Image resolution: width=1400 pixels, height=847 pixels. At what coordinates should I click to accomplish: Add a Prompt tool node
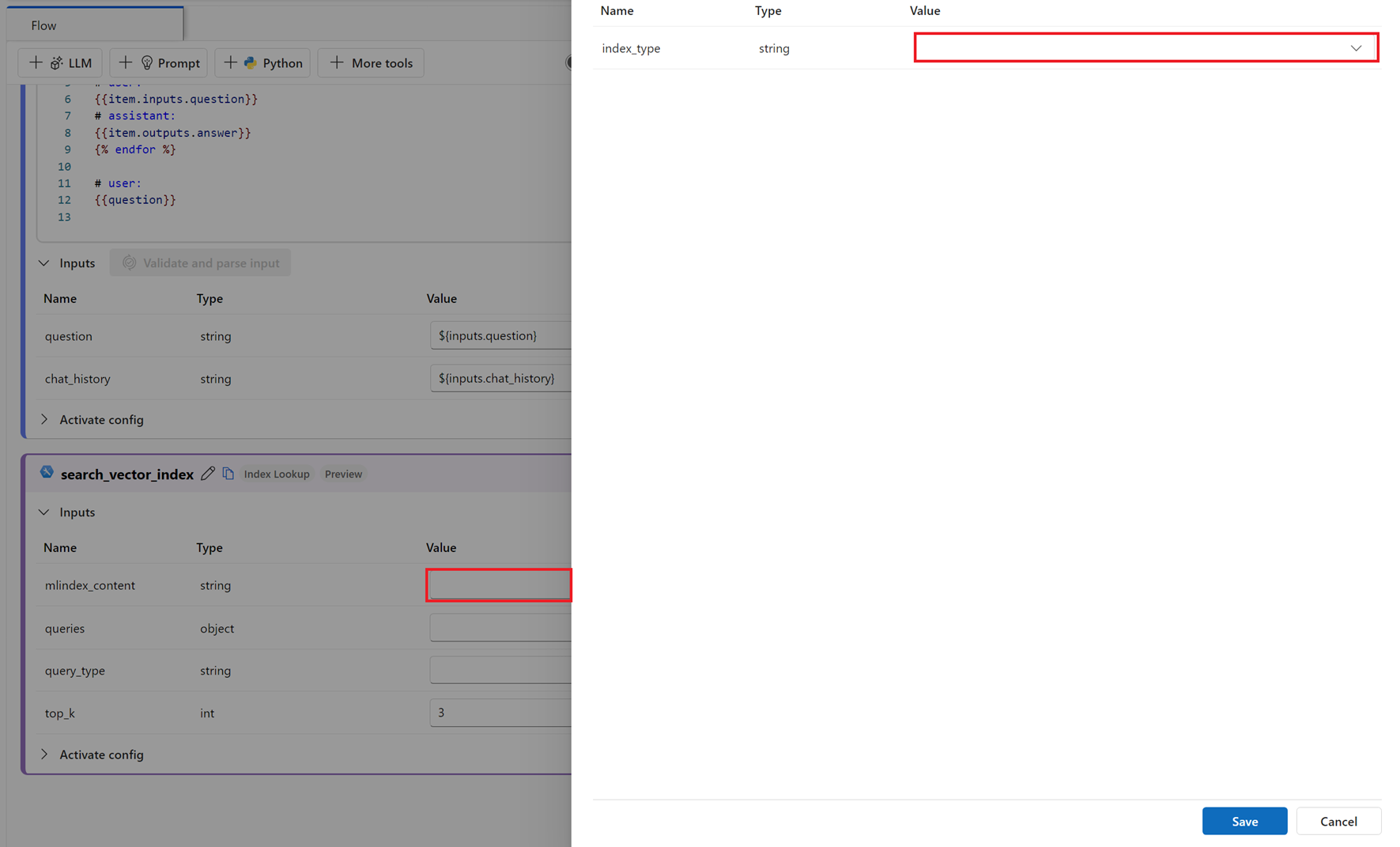[x=158, y=62]
